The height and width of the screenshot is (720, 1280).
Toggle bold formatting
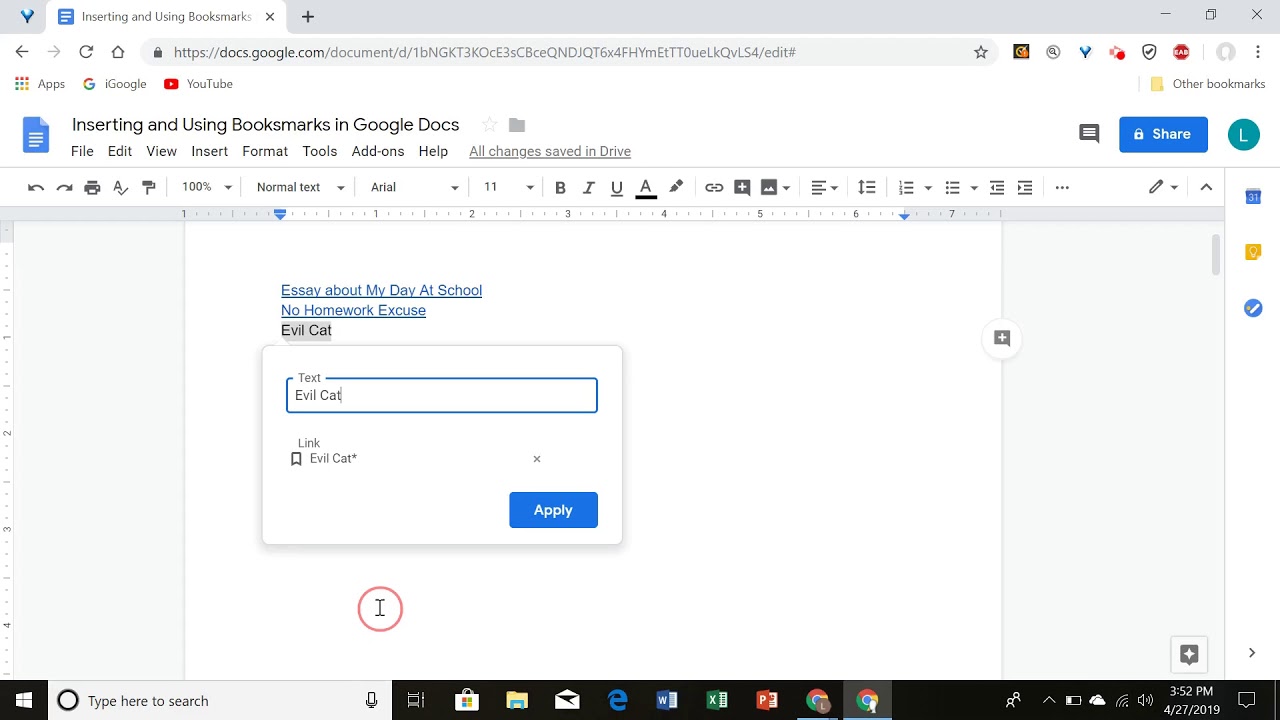(560, 187)
